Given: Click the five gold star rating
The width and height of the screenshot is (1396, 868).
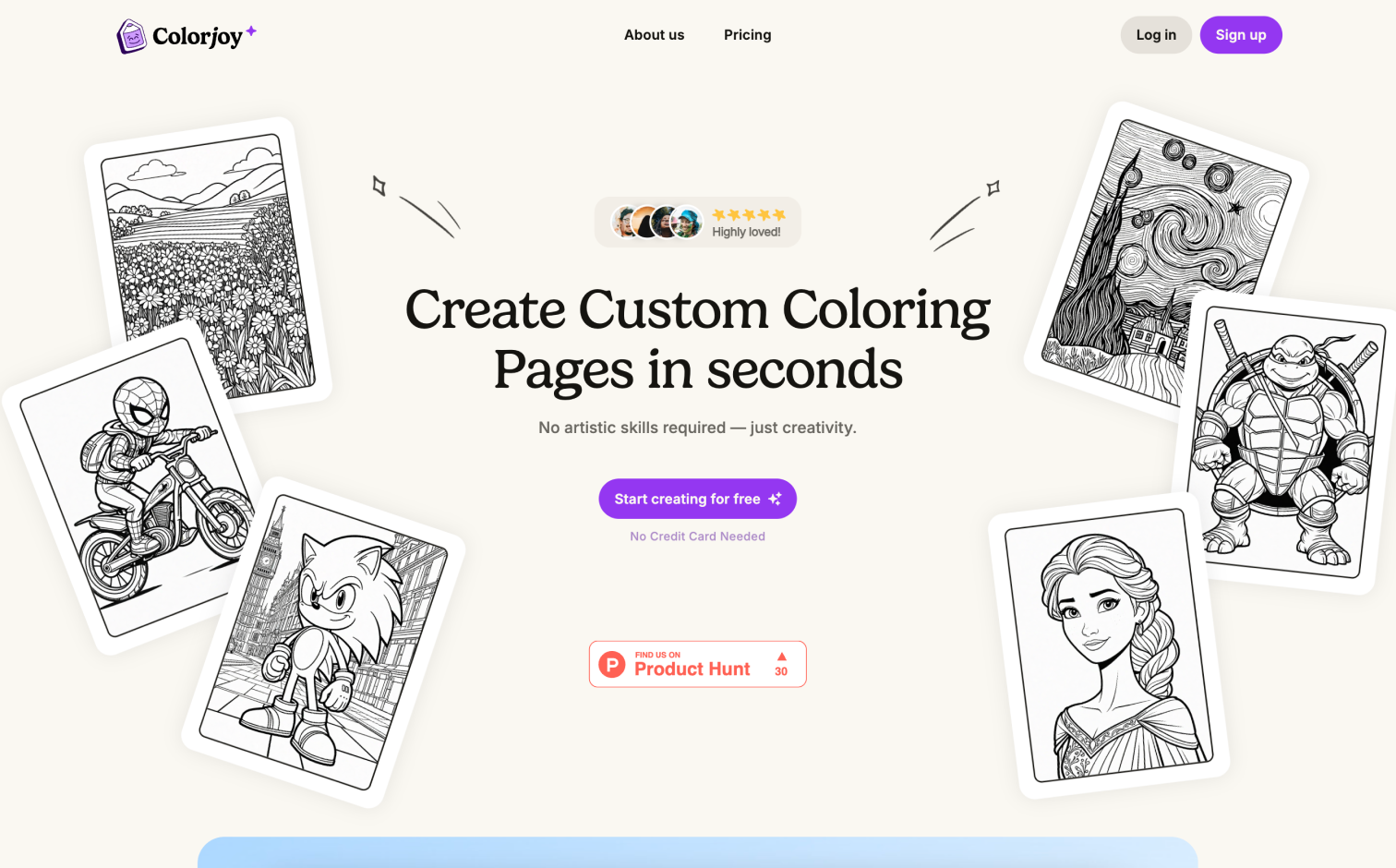Looking at the screenshot, I should click(749, 214).
